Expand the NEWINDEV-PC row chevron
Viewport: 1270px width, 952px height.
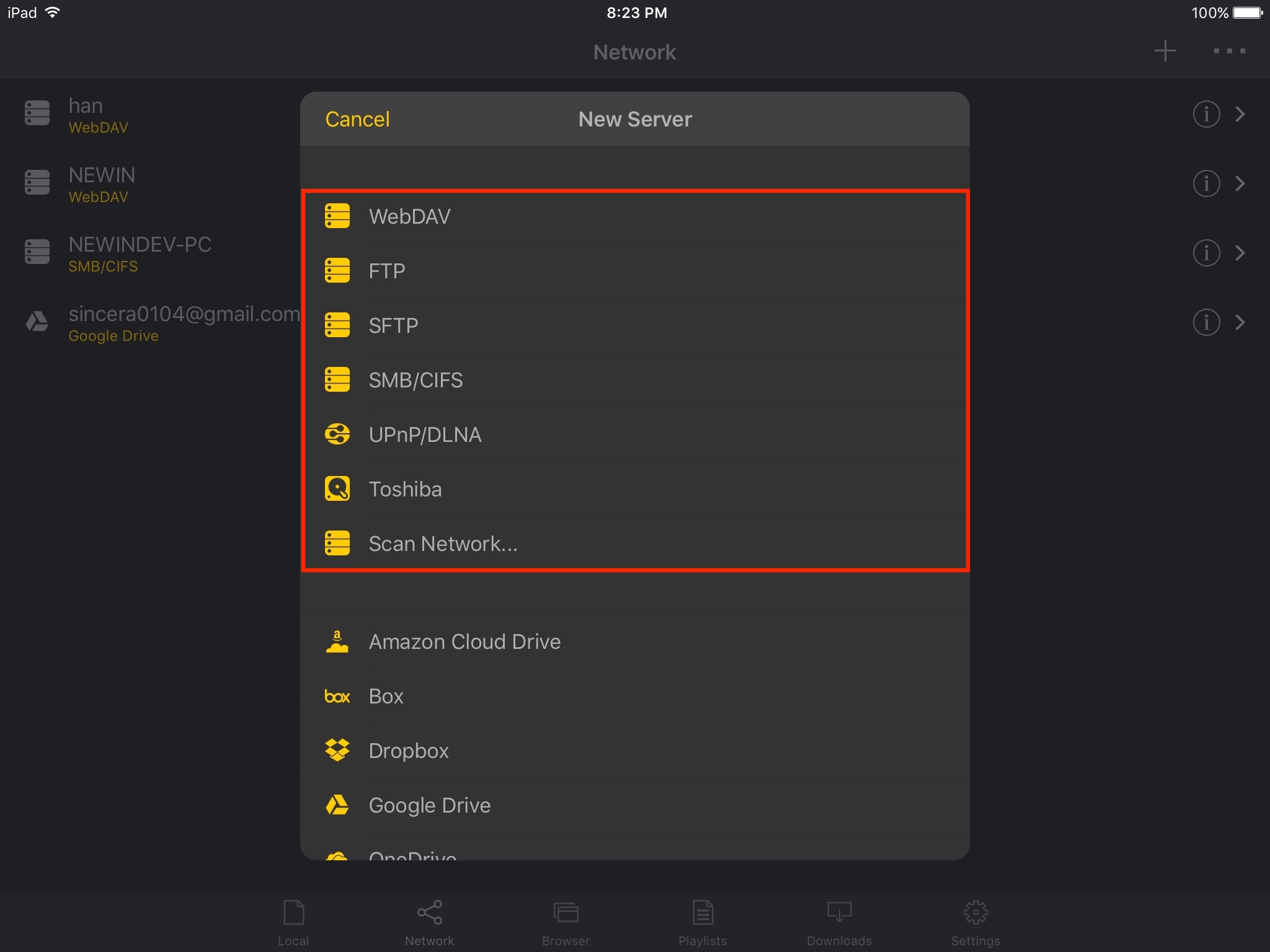pyautogui.click(x=1240, y=253)
